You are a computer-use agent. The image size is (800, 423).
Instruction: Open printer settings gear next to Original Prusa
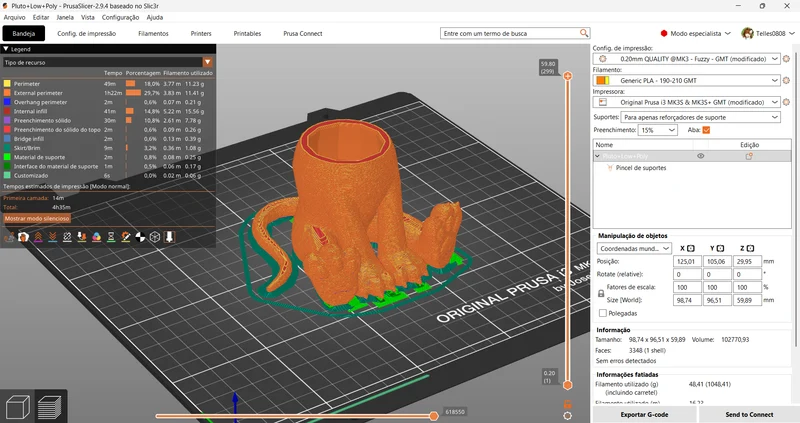[786, 102]
